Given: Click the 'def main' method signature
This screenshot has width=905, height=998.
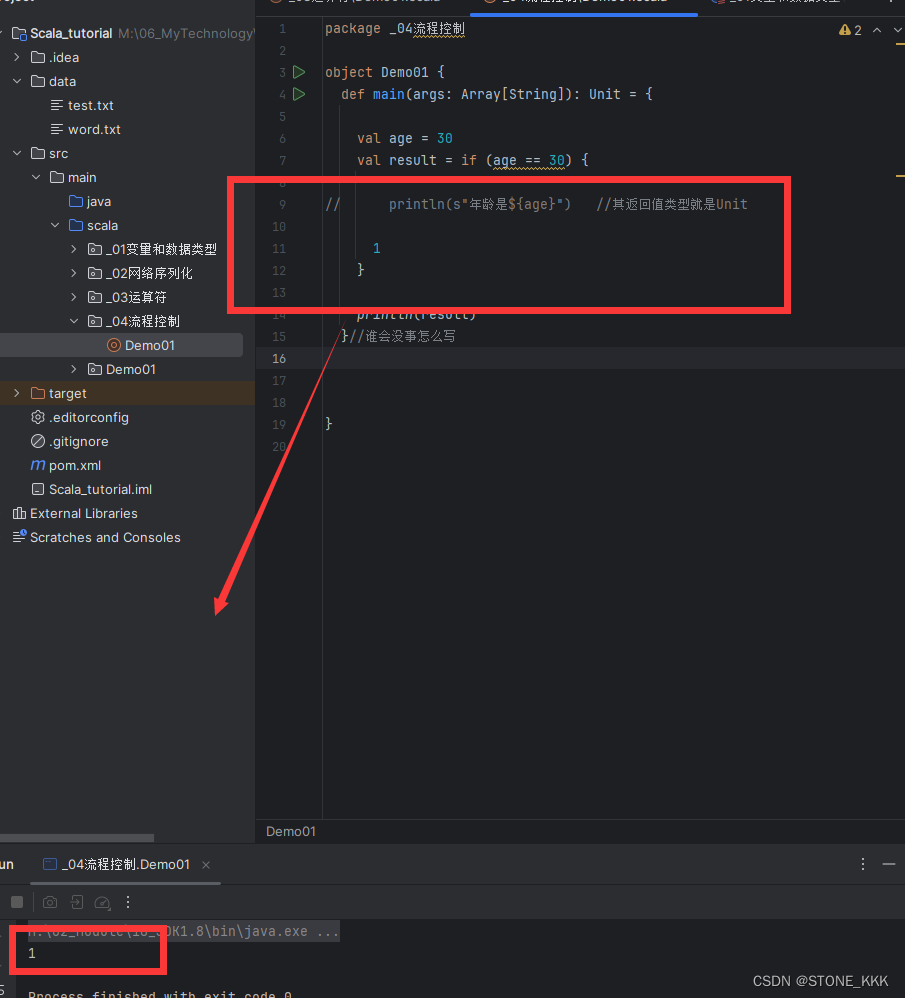Looking at the screenshot, I should coord(496,94).
